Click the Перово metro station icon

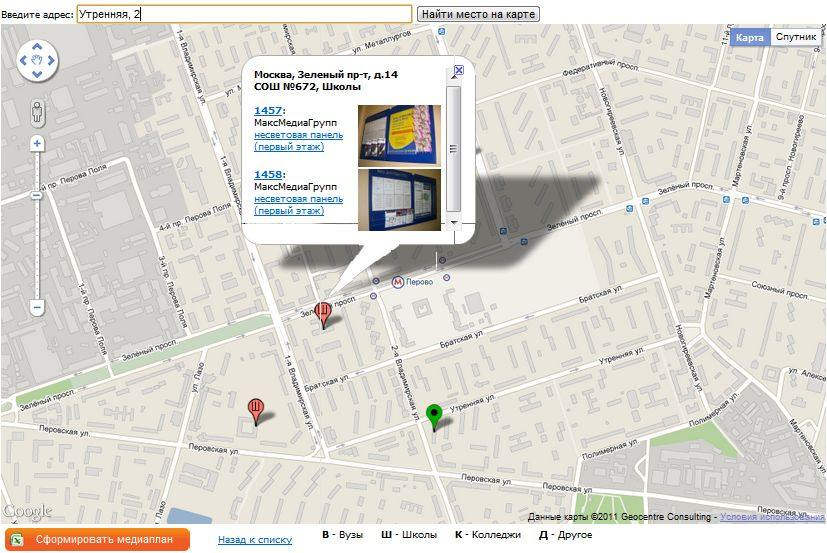point(397,282)
